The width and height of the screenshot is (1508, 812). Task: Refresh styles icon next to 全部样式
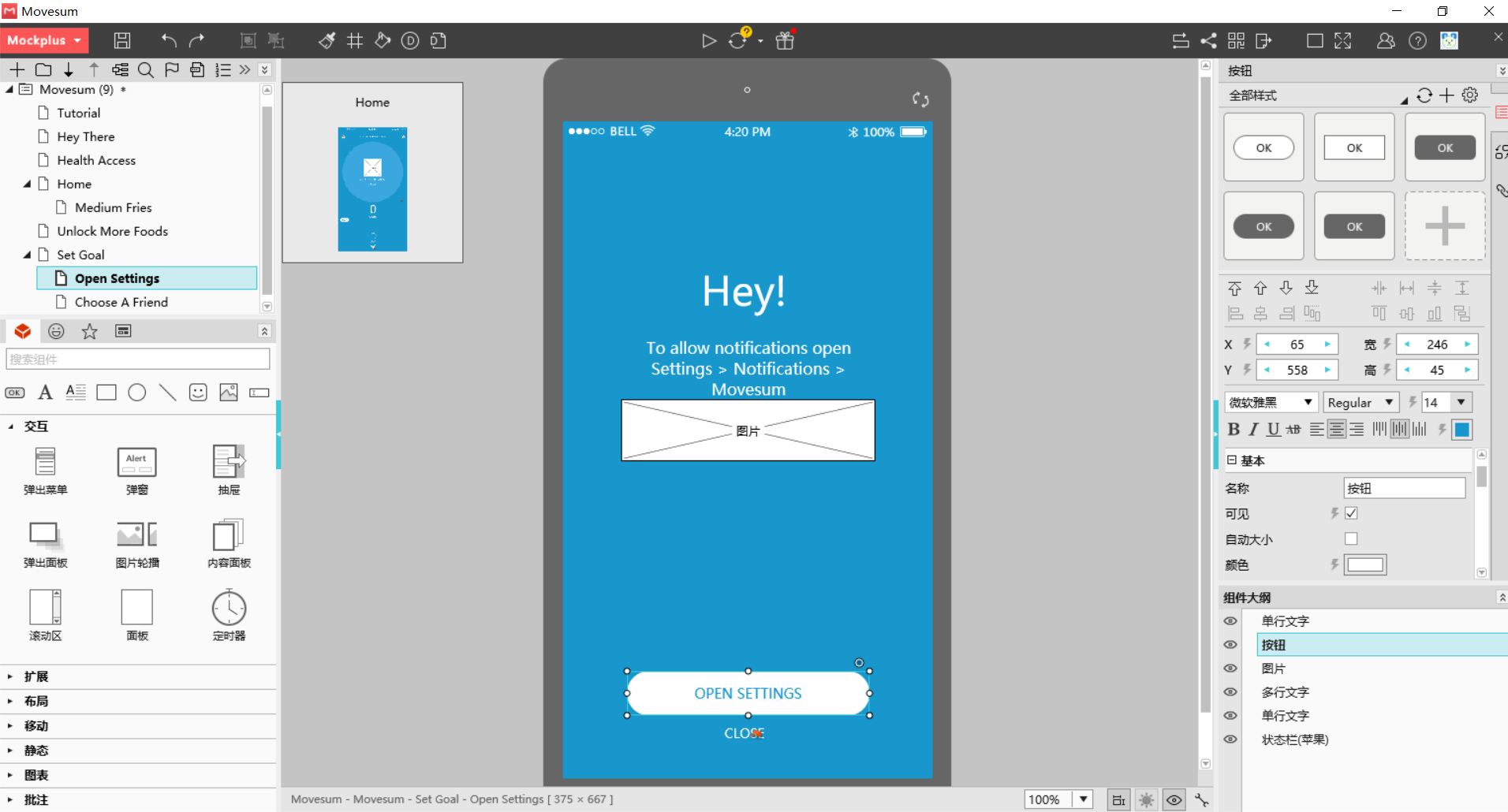1424,95
